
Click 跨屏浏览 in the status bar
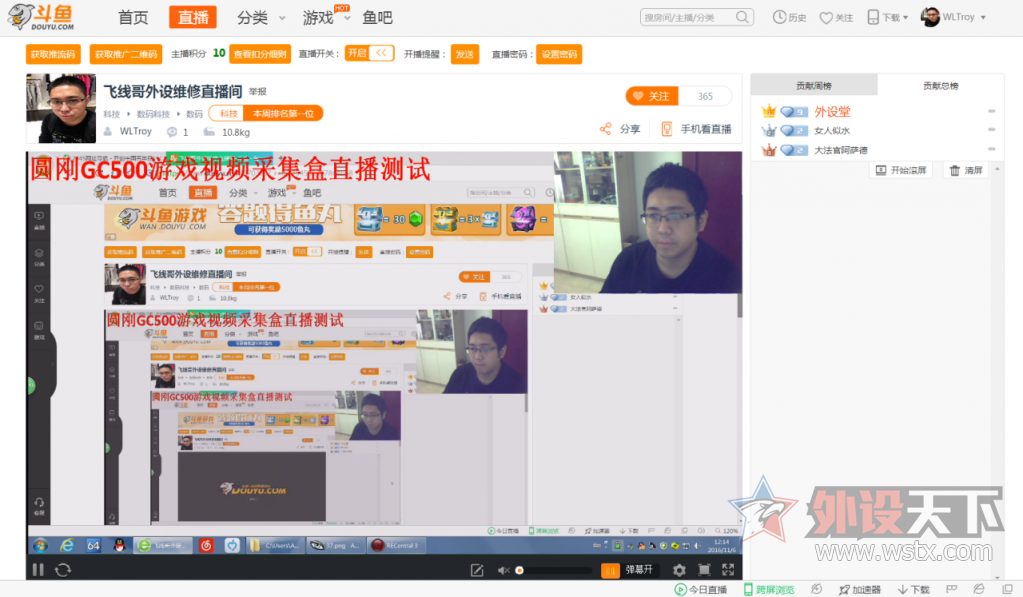coord(769,590)
